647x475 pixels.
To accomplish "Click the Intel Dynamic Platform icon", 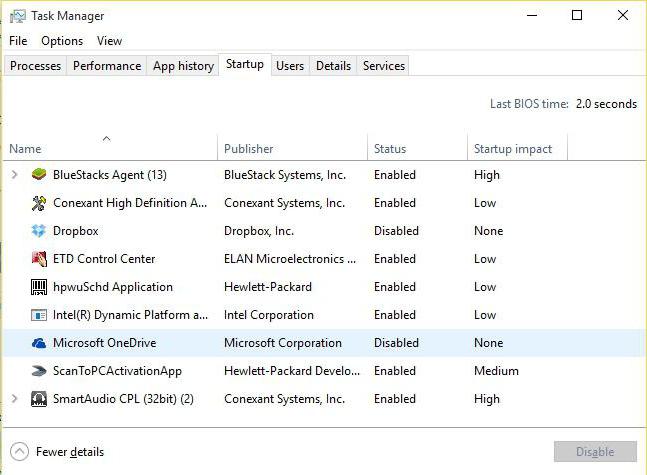I will point(39,315).
